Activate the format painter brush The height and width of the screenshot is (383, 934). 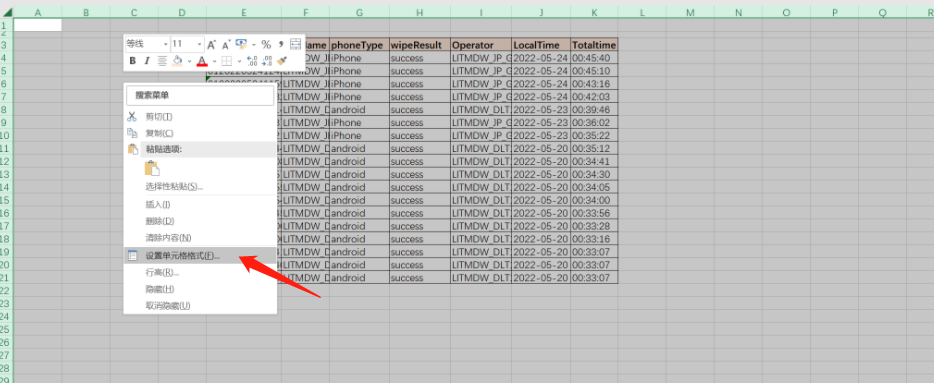pyautogui.click(x=282, y=61)
